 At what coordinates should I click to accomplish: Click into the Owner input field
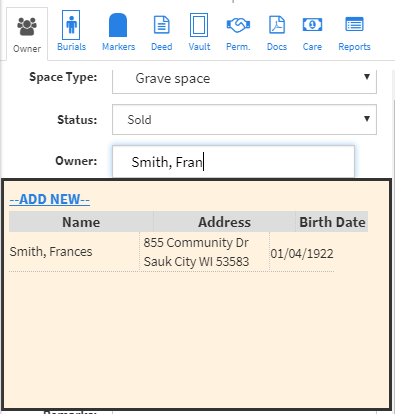click(x=233, y=162)
